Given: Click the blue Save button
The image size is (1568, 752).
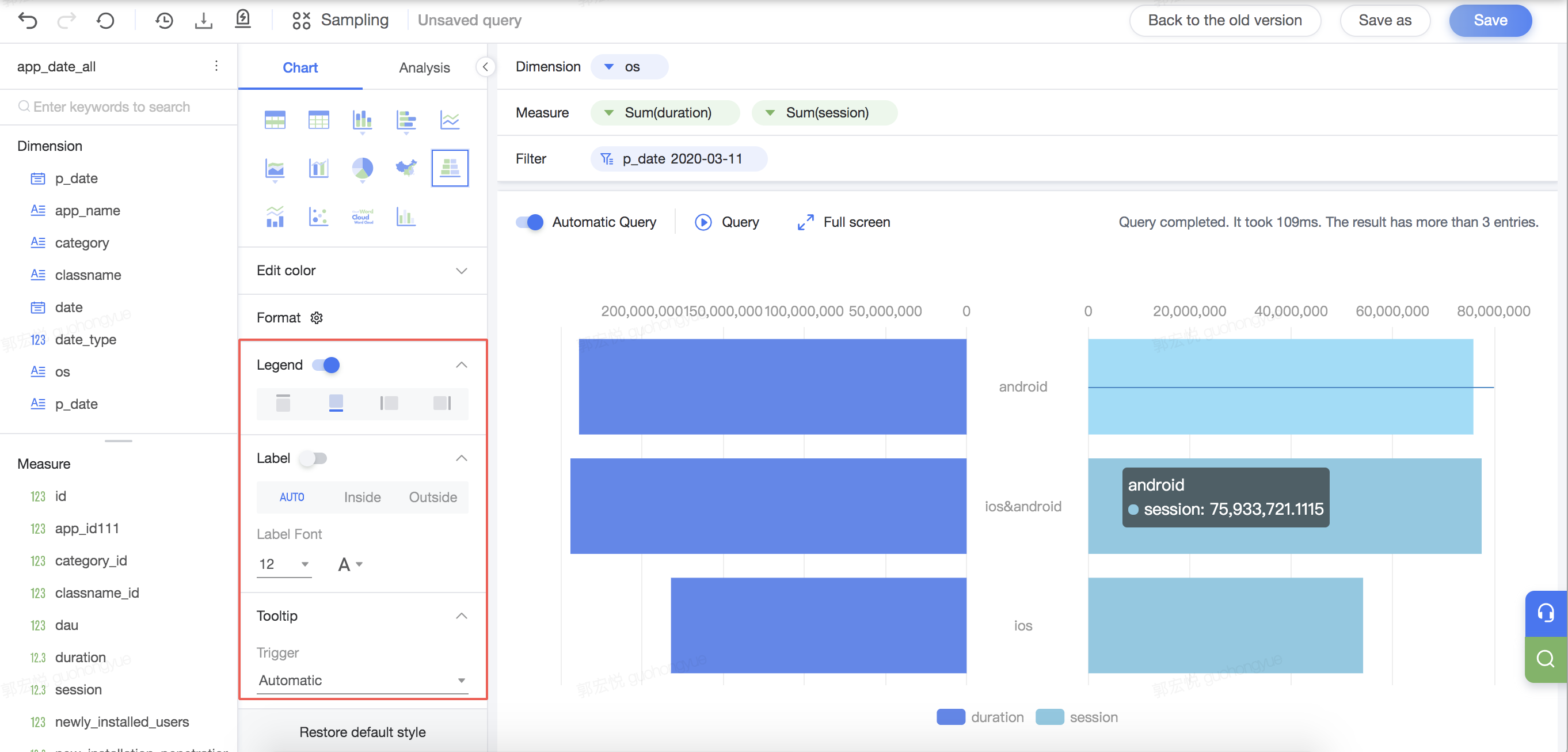Looking at the screenshot, I should tap(1490, 20).
